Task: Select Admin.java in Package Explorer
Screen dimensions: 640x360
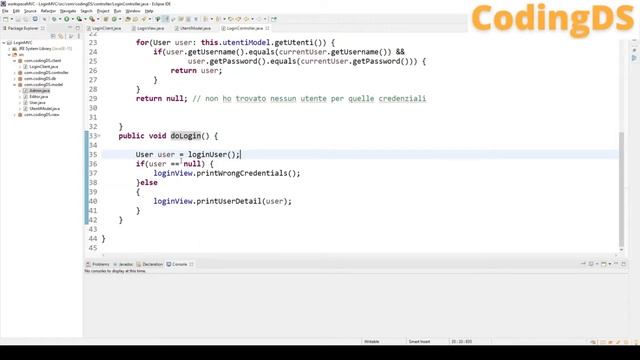Action: tap(39, 91)
